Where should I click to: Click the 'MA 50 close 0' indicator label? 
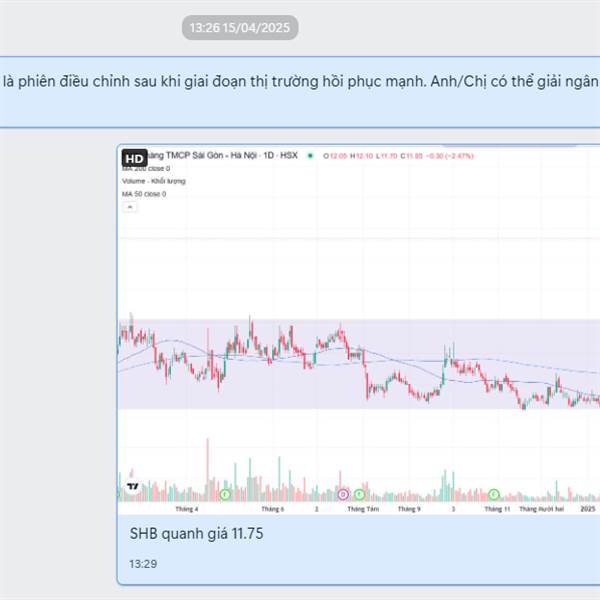click(144, 194)
